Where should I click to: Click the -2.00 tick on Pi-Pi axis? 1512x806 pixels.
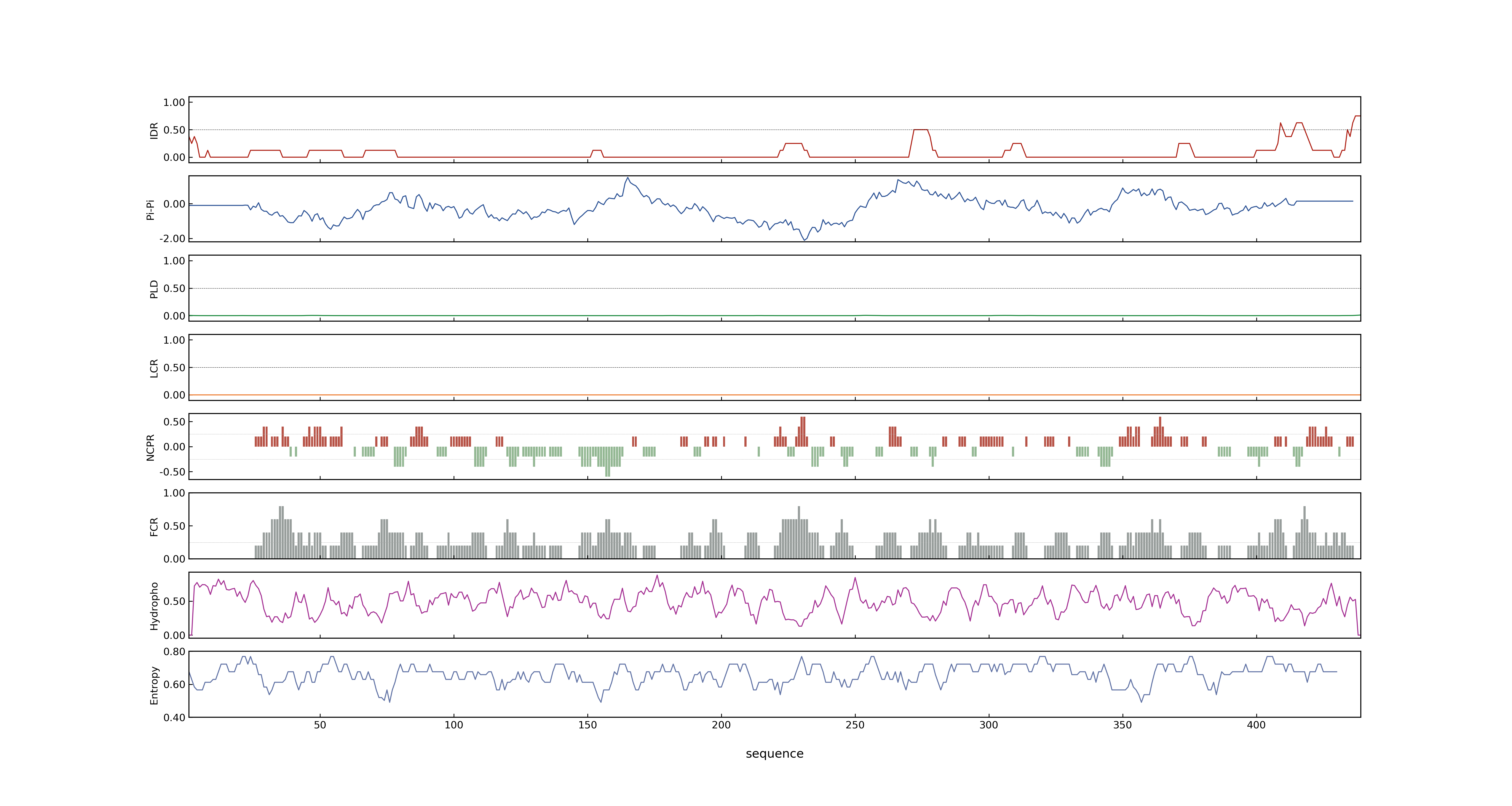tap(172, 239)
